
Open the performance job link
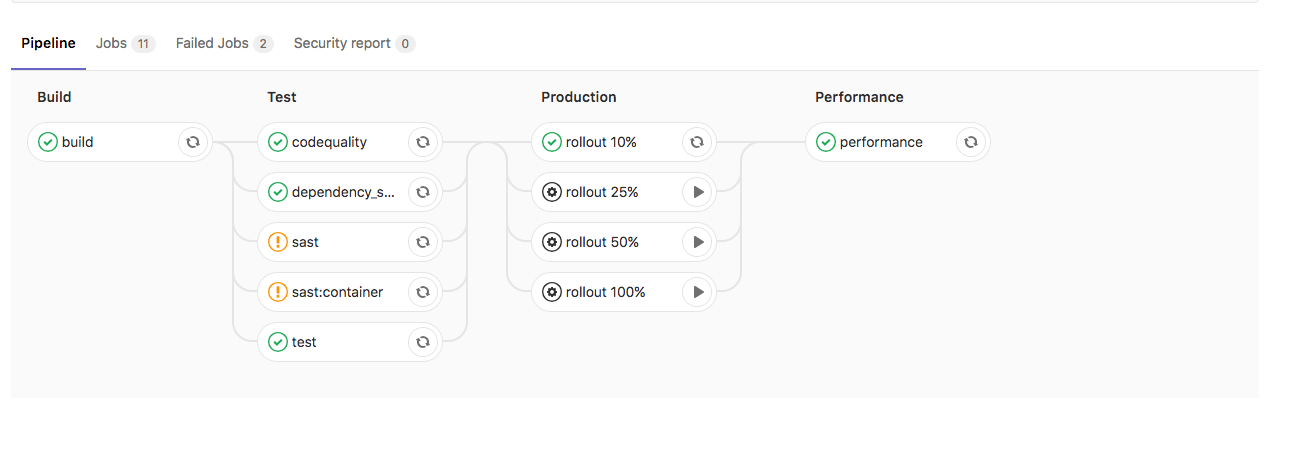click(880, 142)
